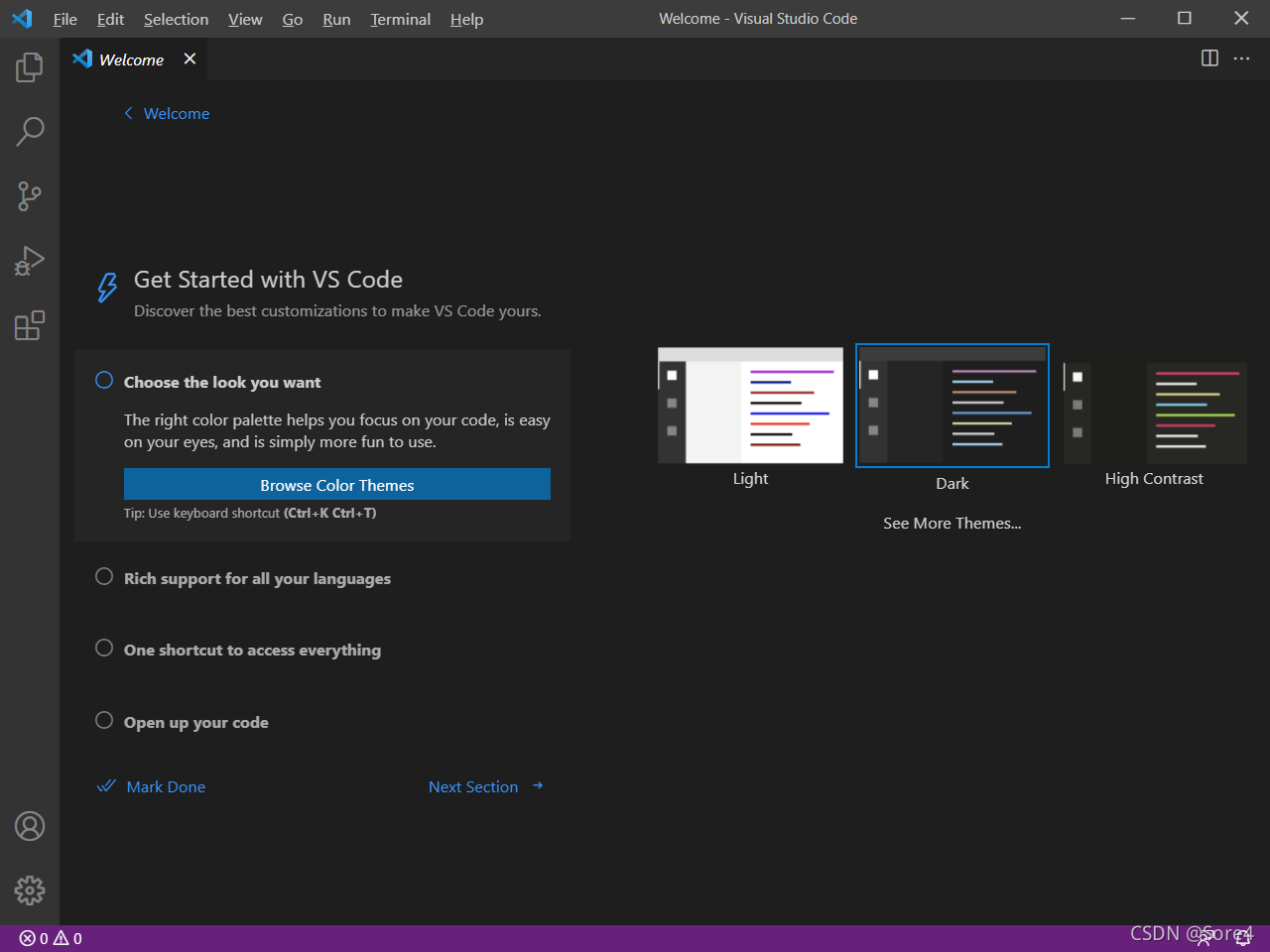
Task: Open the editor More Actions menu
Action: (x=1241, y=59)
